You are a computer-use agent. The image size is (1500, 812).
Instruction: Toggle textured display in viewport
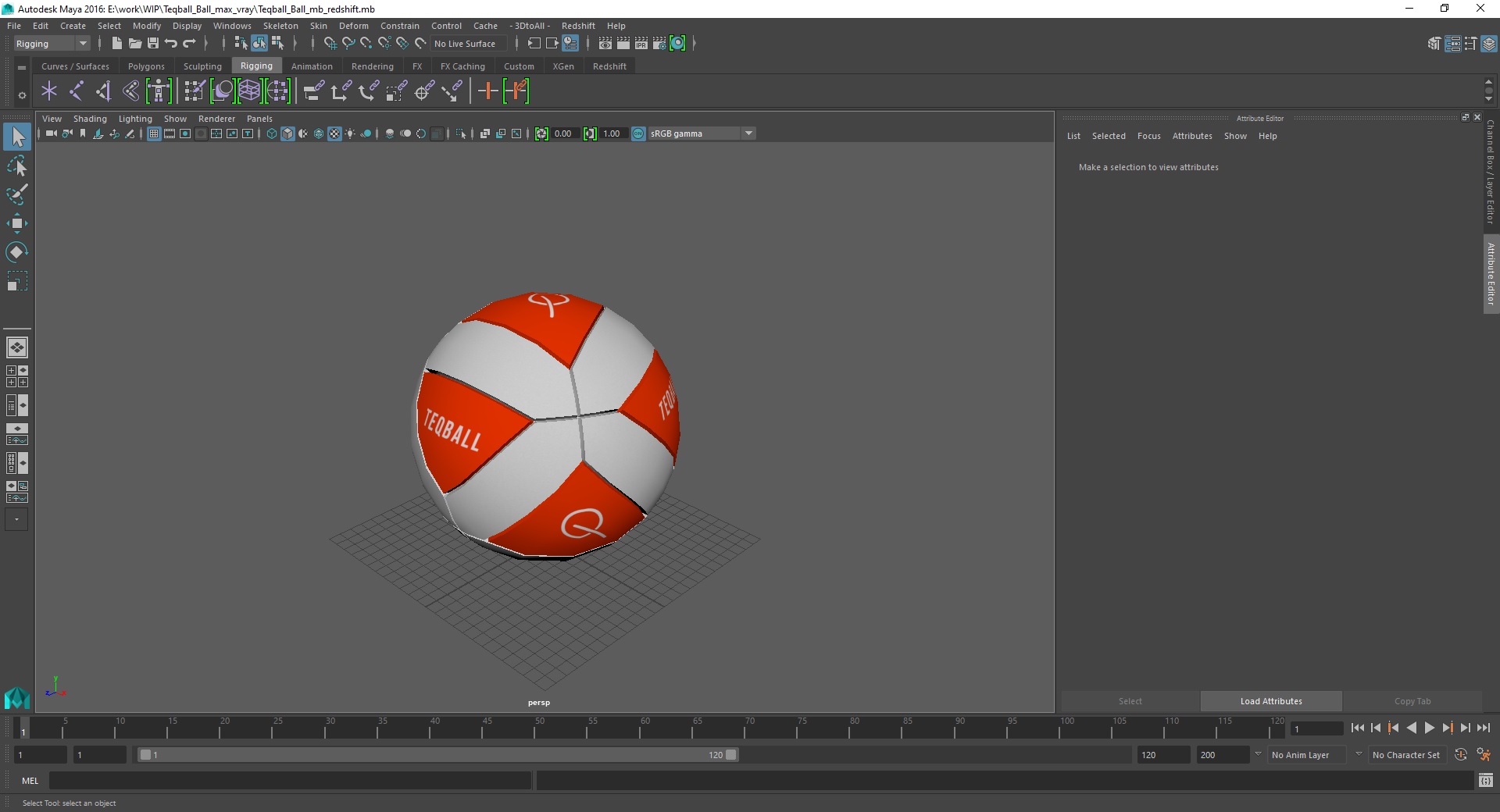tap(334, 134)
